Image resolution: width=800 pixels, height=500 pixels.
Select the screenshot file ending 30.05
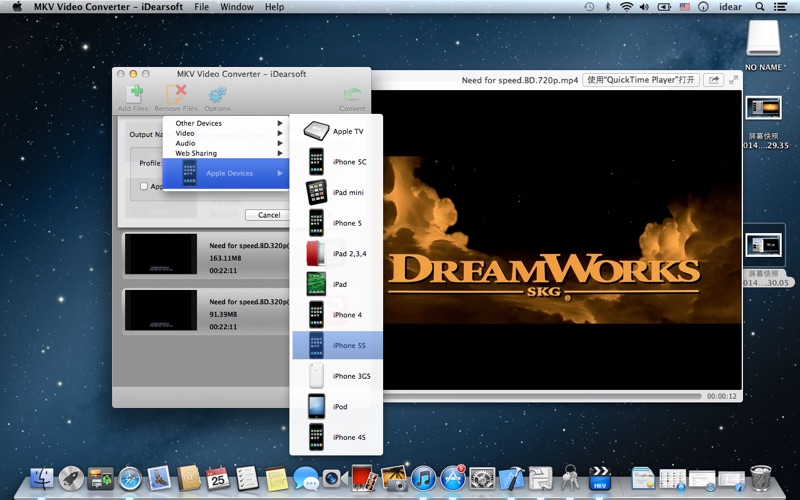tap(764, 257)
